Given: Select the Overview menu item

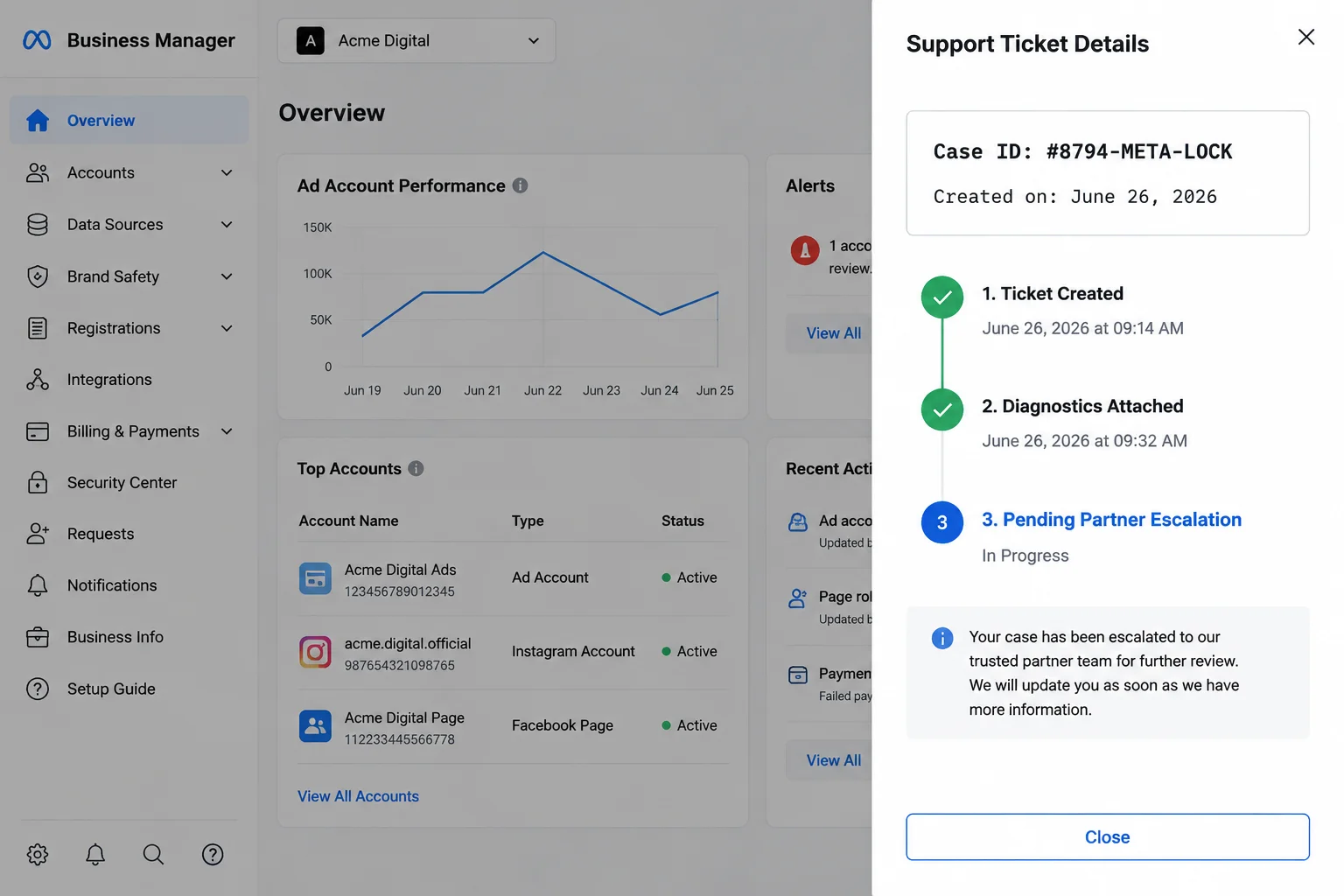Looking at the screenshot, I should [129, 121].
